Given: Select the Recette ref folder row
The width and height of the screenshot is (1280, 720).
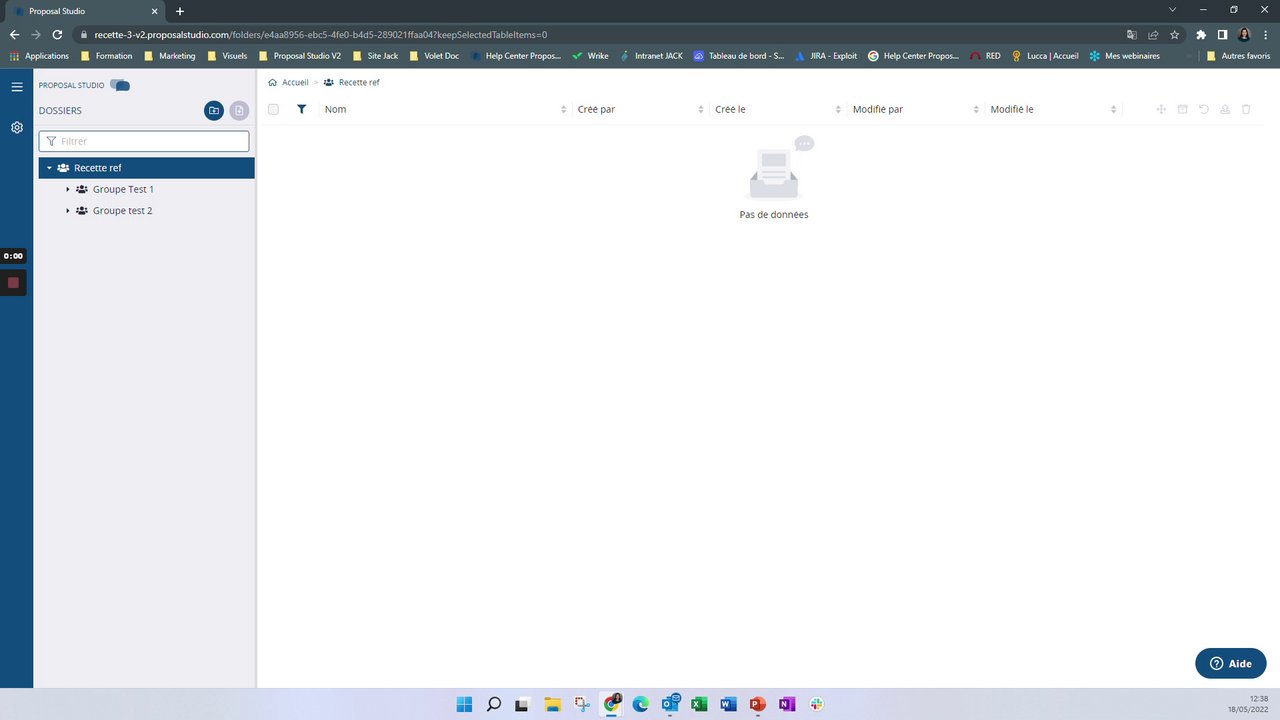Looking at the screenshot, I should click(x=147, y=168).
